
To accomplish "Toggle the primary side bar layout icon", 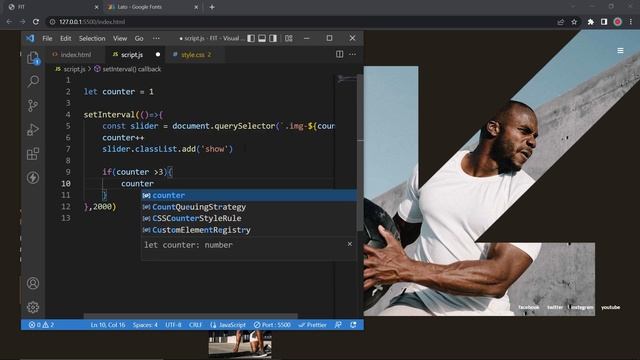I will 251,38.
